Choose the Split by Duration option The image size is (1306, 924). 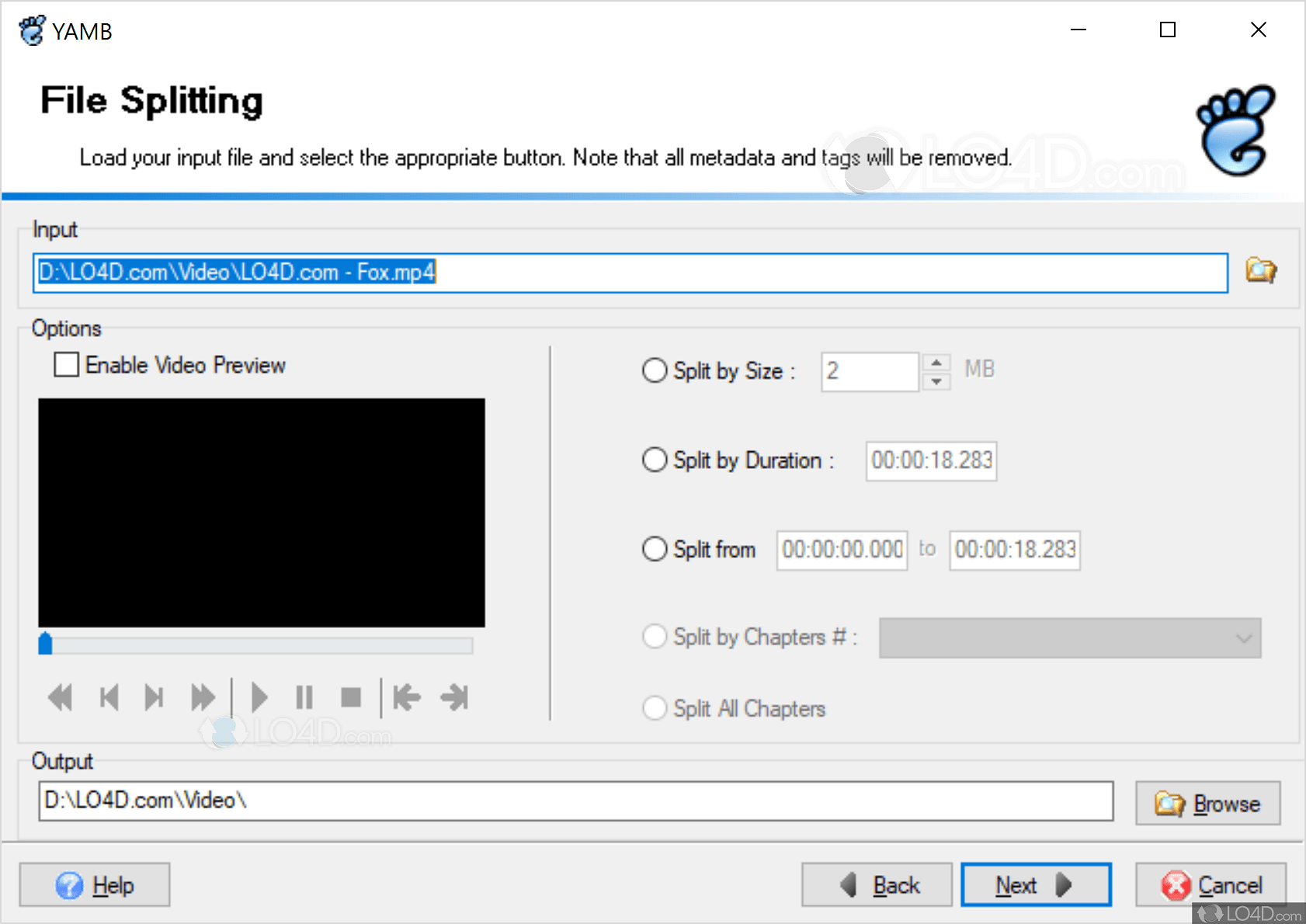pyautogui.click(x=654, y=460)
